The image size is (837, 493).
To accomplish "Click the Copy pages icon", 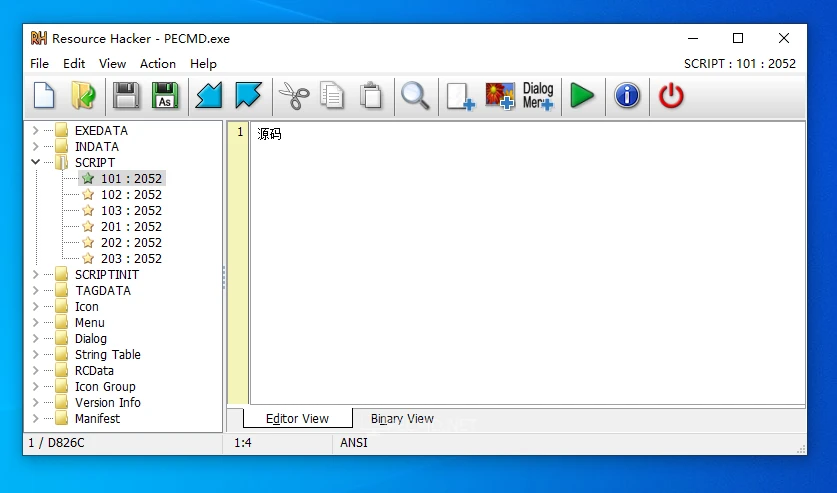I will click(x=331, y=96).
